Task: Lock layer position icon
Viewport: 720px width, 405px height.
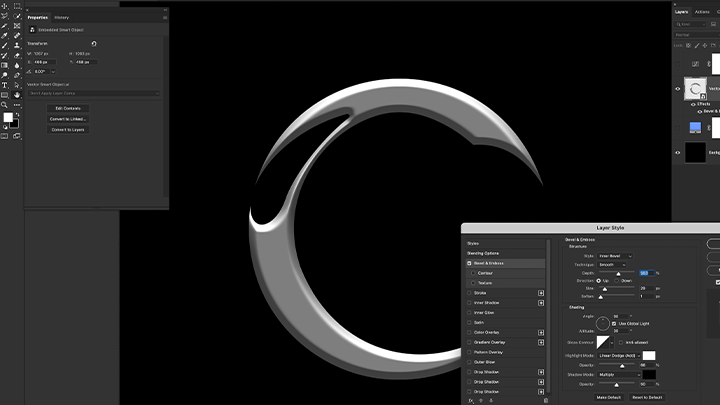Action: click(705, 45)
